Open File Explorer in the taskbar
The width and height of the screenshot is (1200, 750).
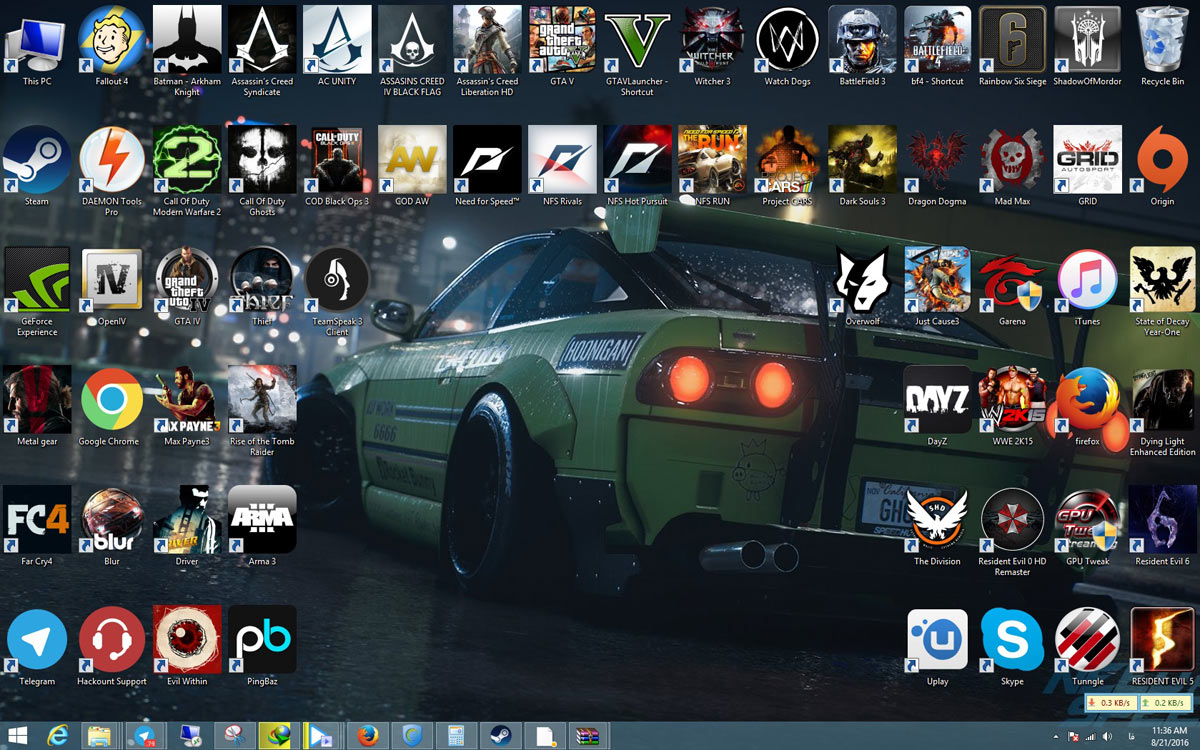click(99, 736)
